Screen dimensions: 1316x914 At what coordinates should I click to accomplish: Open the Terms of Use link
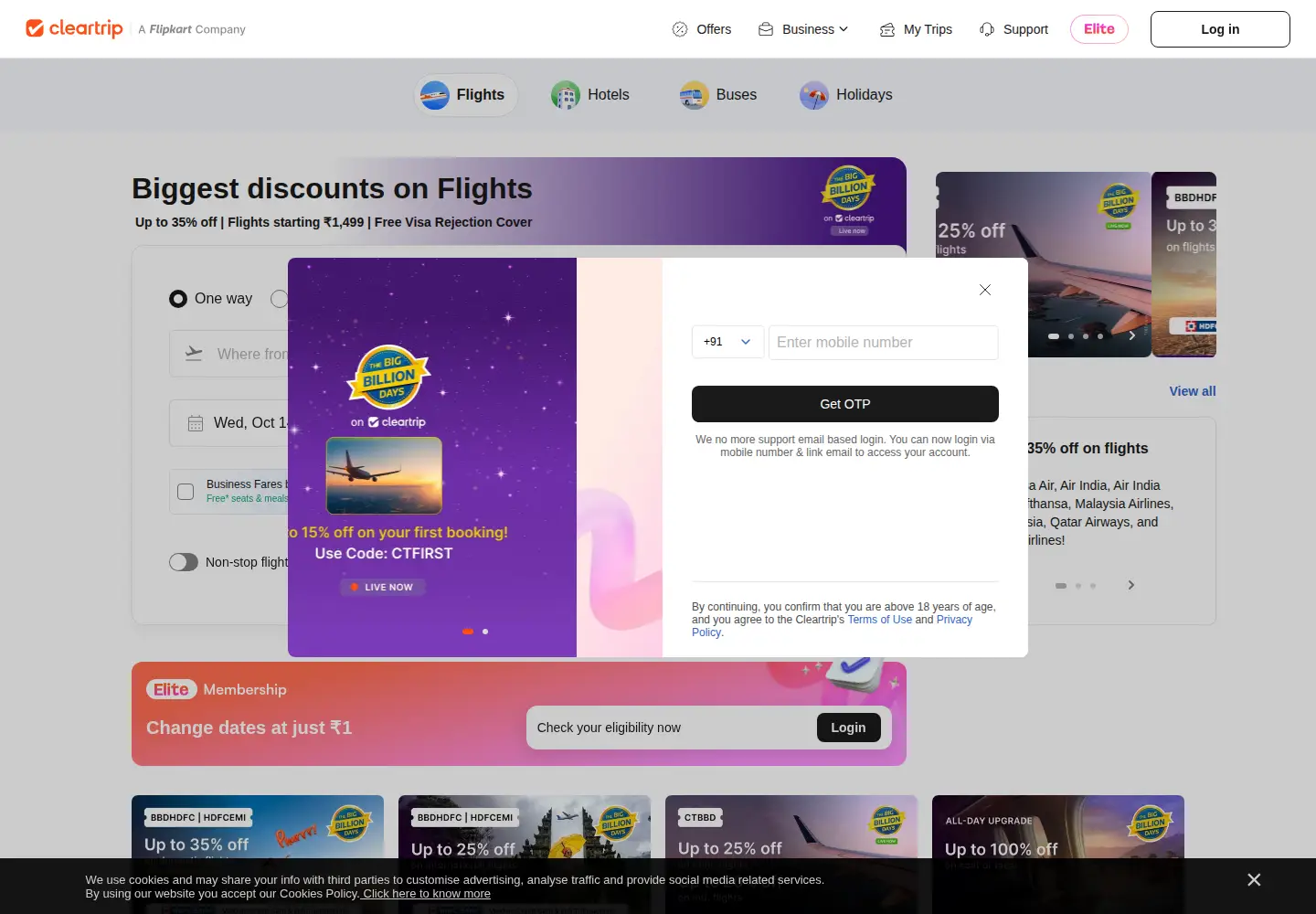point(879,620)
